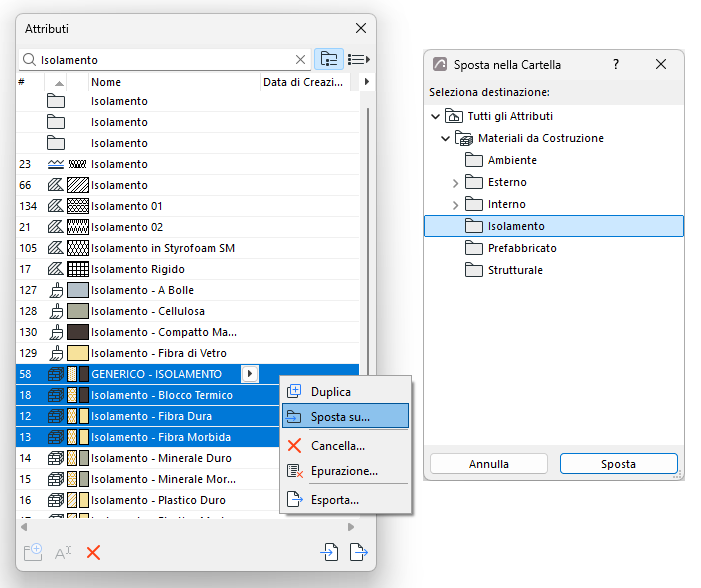Image resolution: width=701 pixels, height=588 pixels.
Task: Click fill type icon of row 134
Action: coord(56,206)
